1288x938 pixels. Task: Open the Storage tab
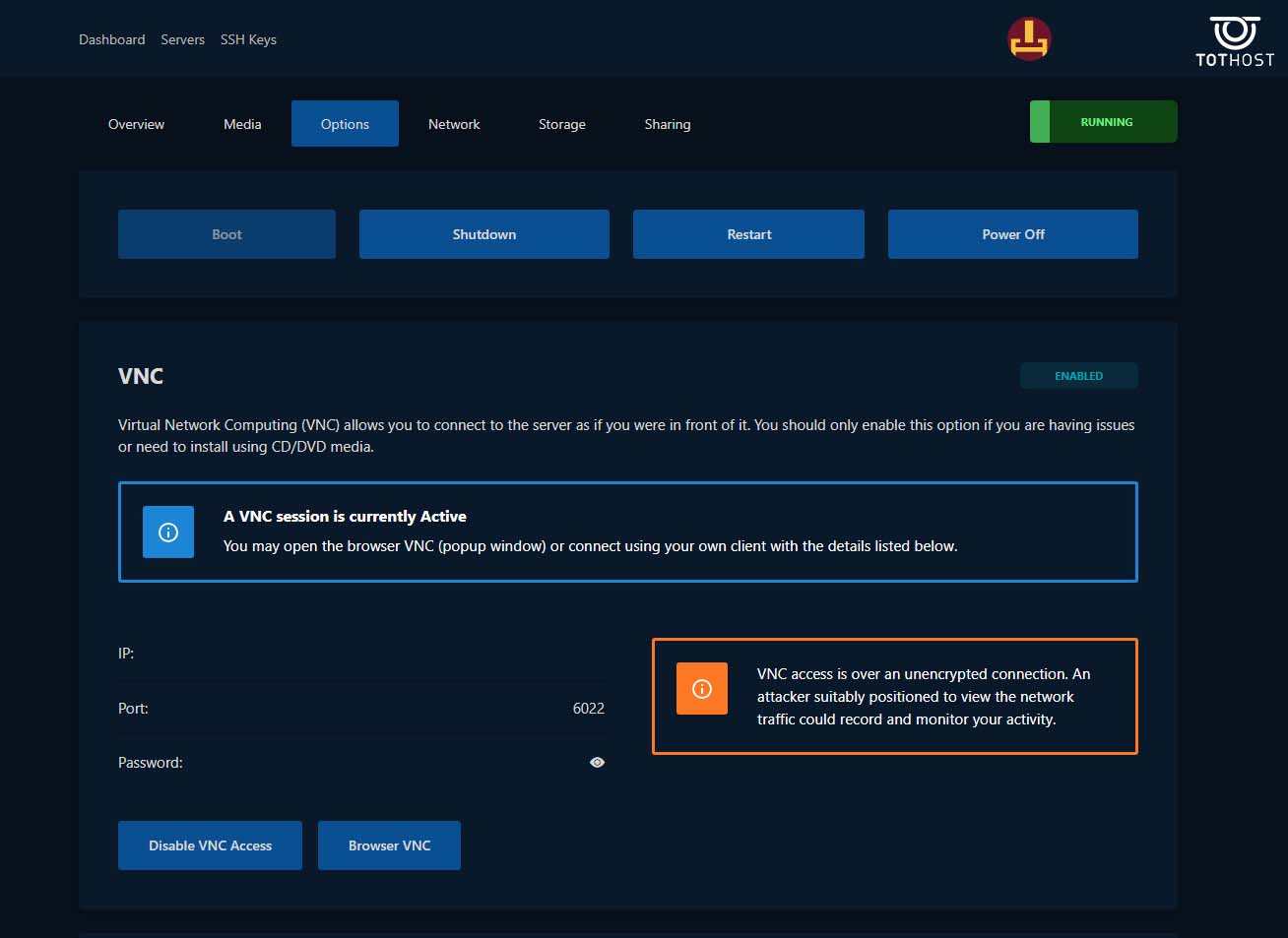click(x=561, y=124)
